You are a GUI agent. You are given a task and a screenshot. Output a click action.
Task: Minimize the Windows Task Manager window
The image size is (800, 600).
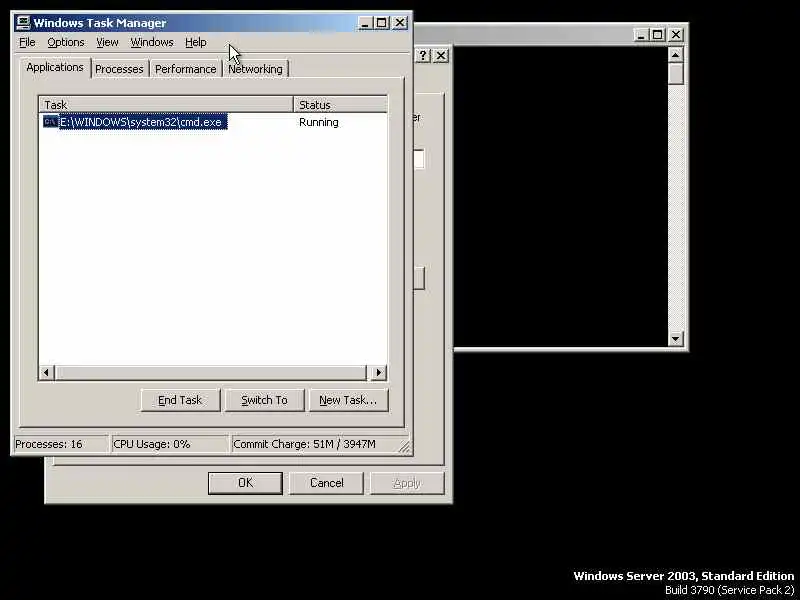pyautogui.click(x=364, y=23)
